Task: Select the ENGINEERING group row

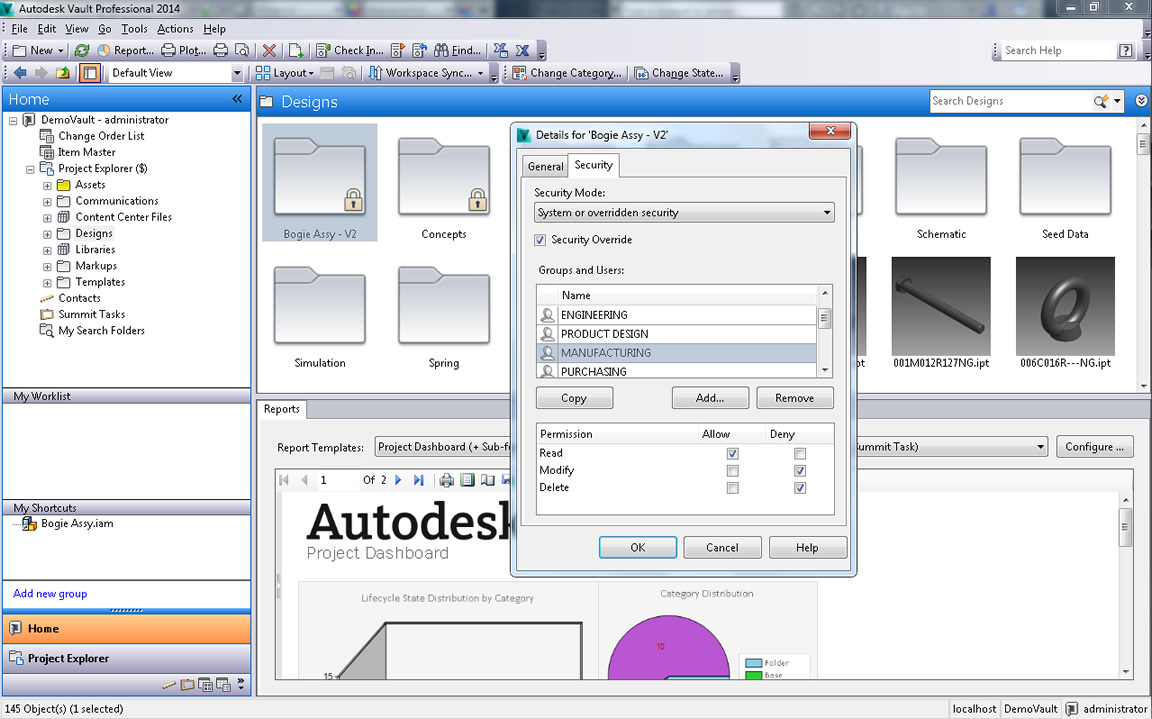Action: point(677,315)
